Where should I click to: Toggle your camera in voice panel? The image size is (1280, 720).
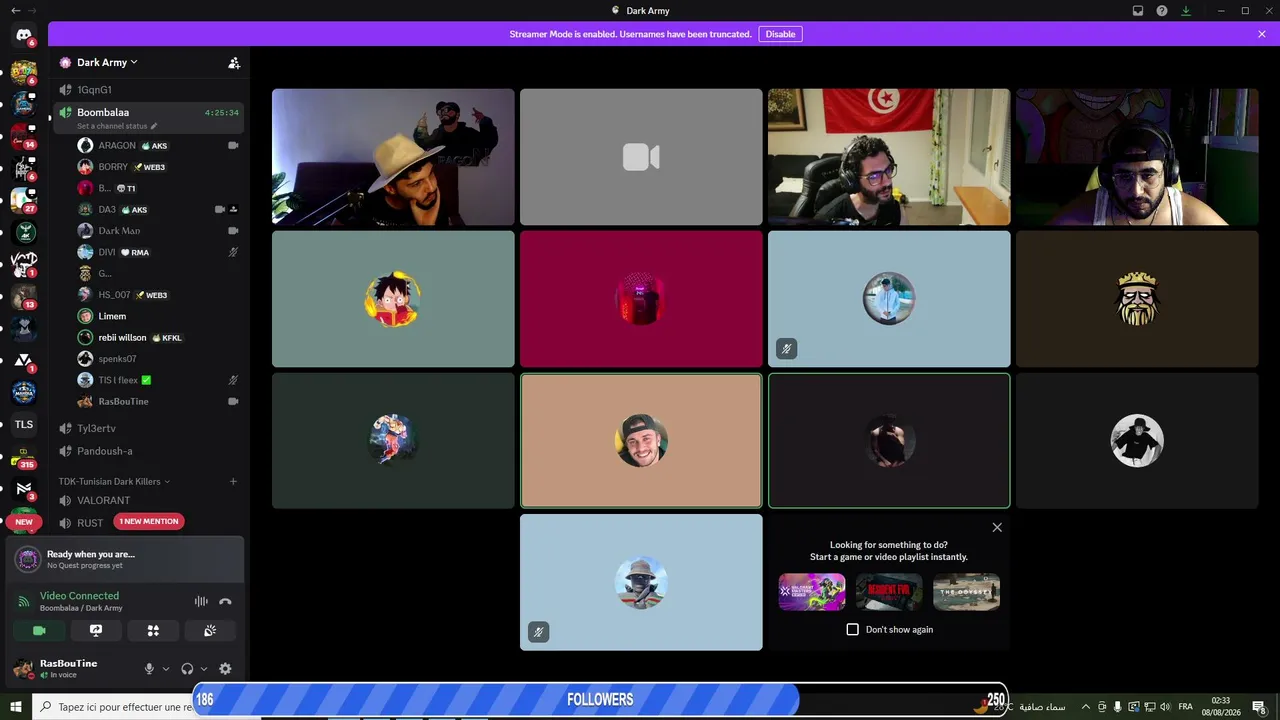[39, 631]
